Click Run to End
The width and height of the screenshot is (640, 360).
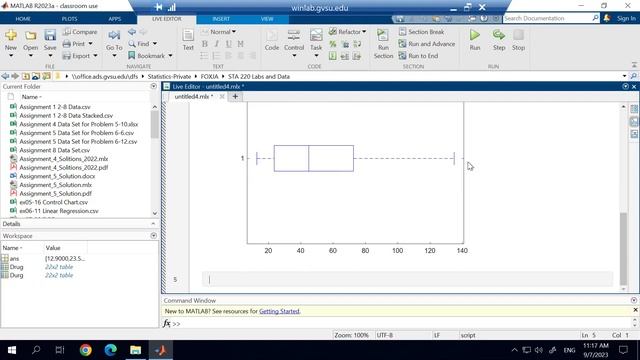click(418, 56)
